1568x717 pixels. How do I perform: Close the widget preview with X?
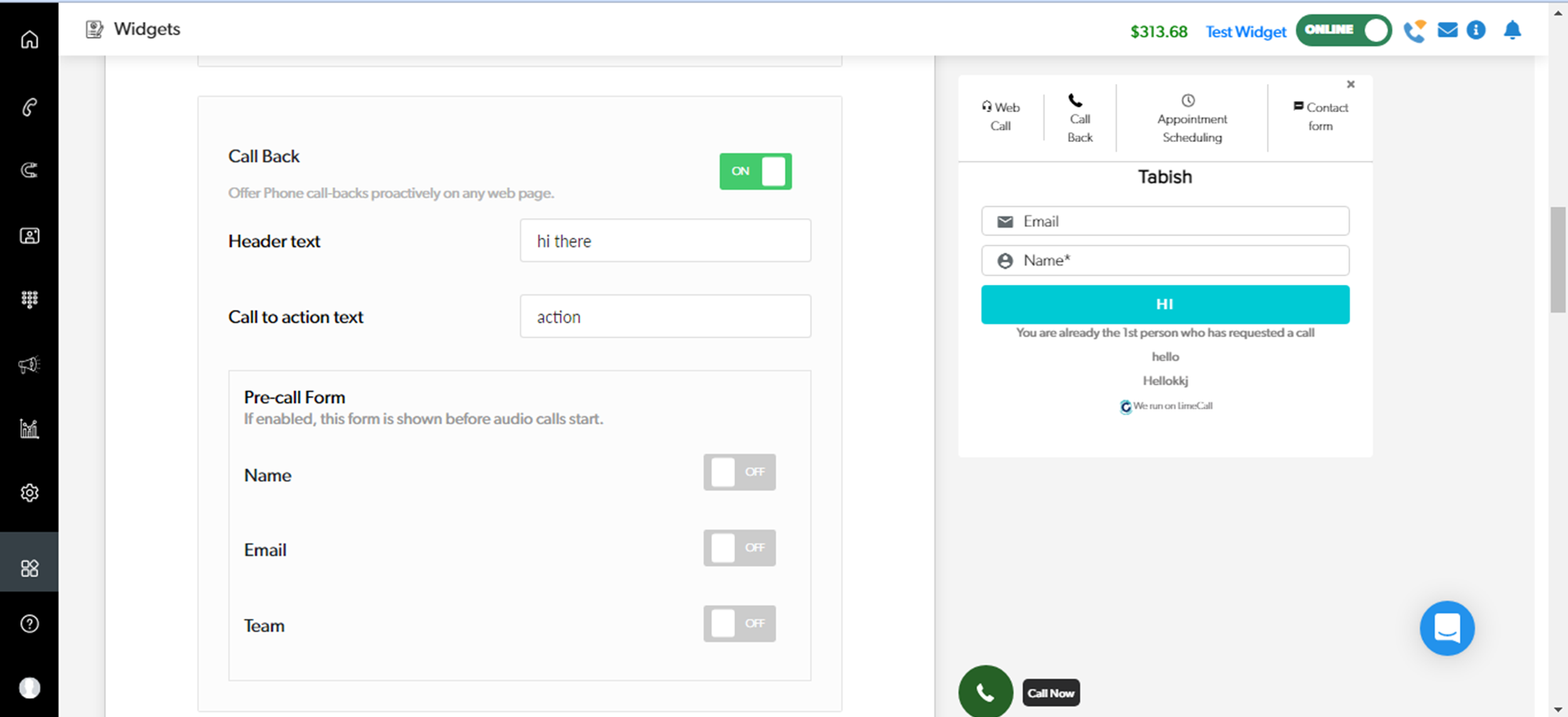[1350, 84]
